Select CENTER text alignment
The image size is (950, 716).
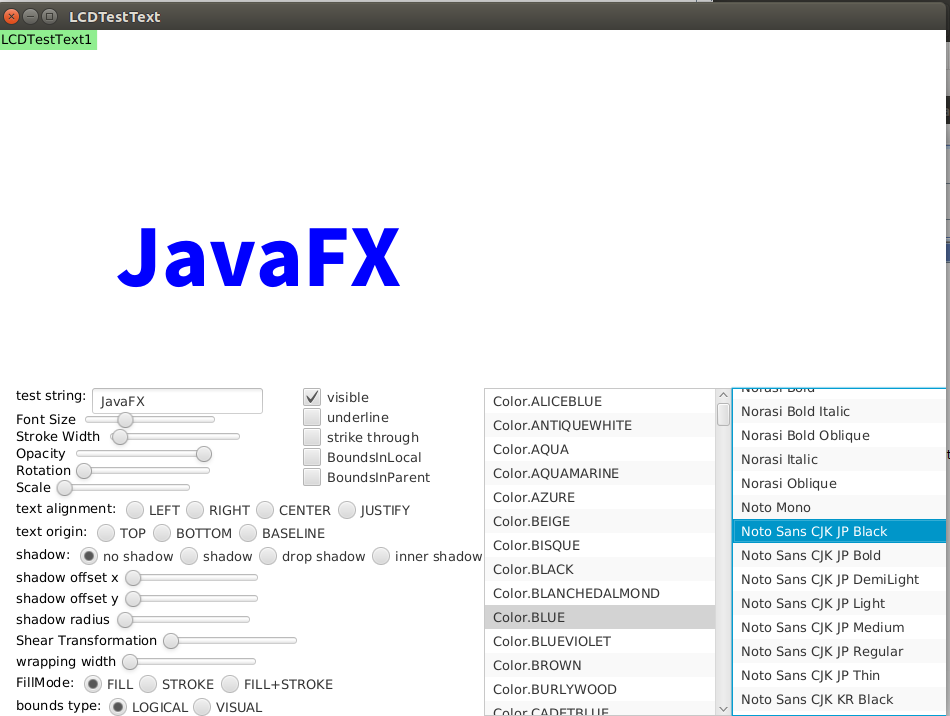(265, 510)
